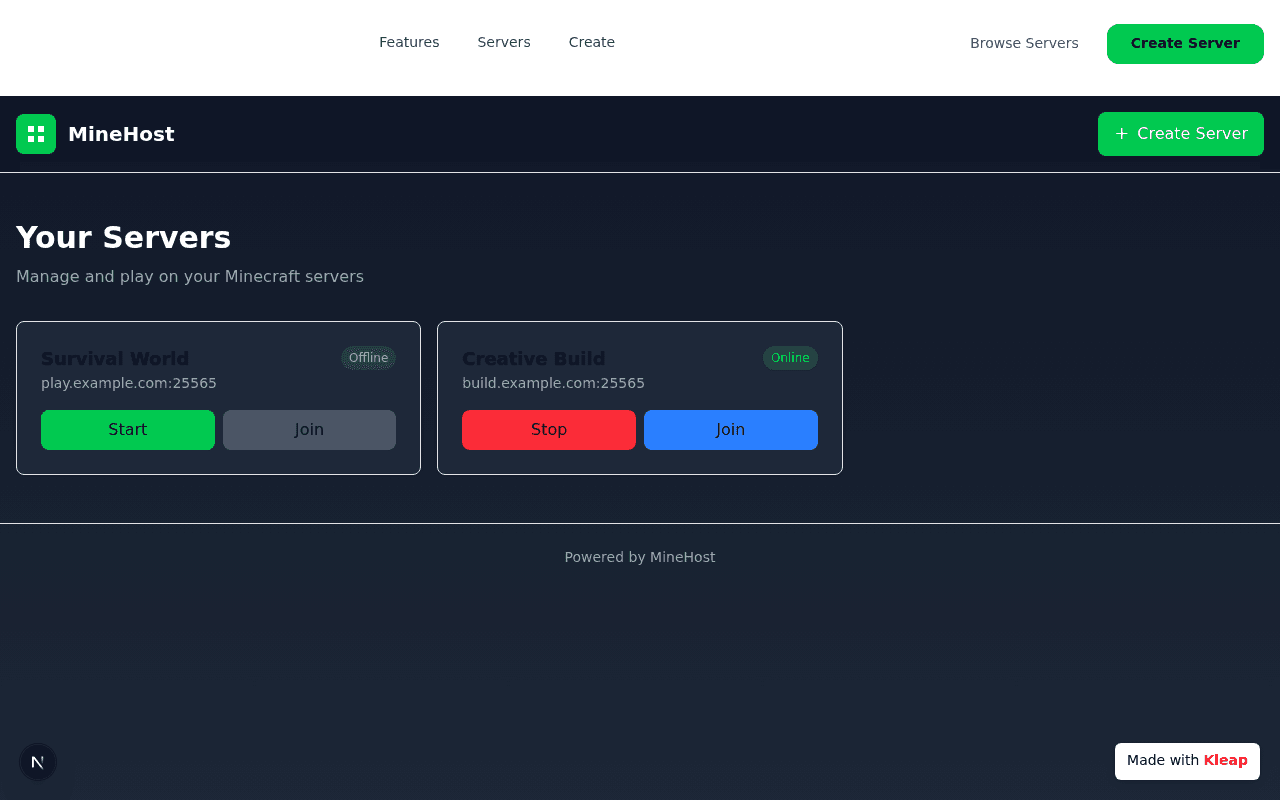Select address play.example.com:25565
The width and height of the screenshot is (1280, 800).
(129, 383)
